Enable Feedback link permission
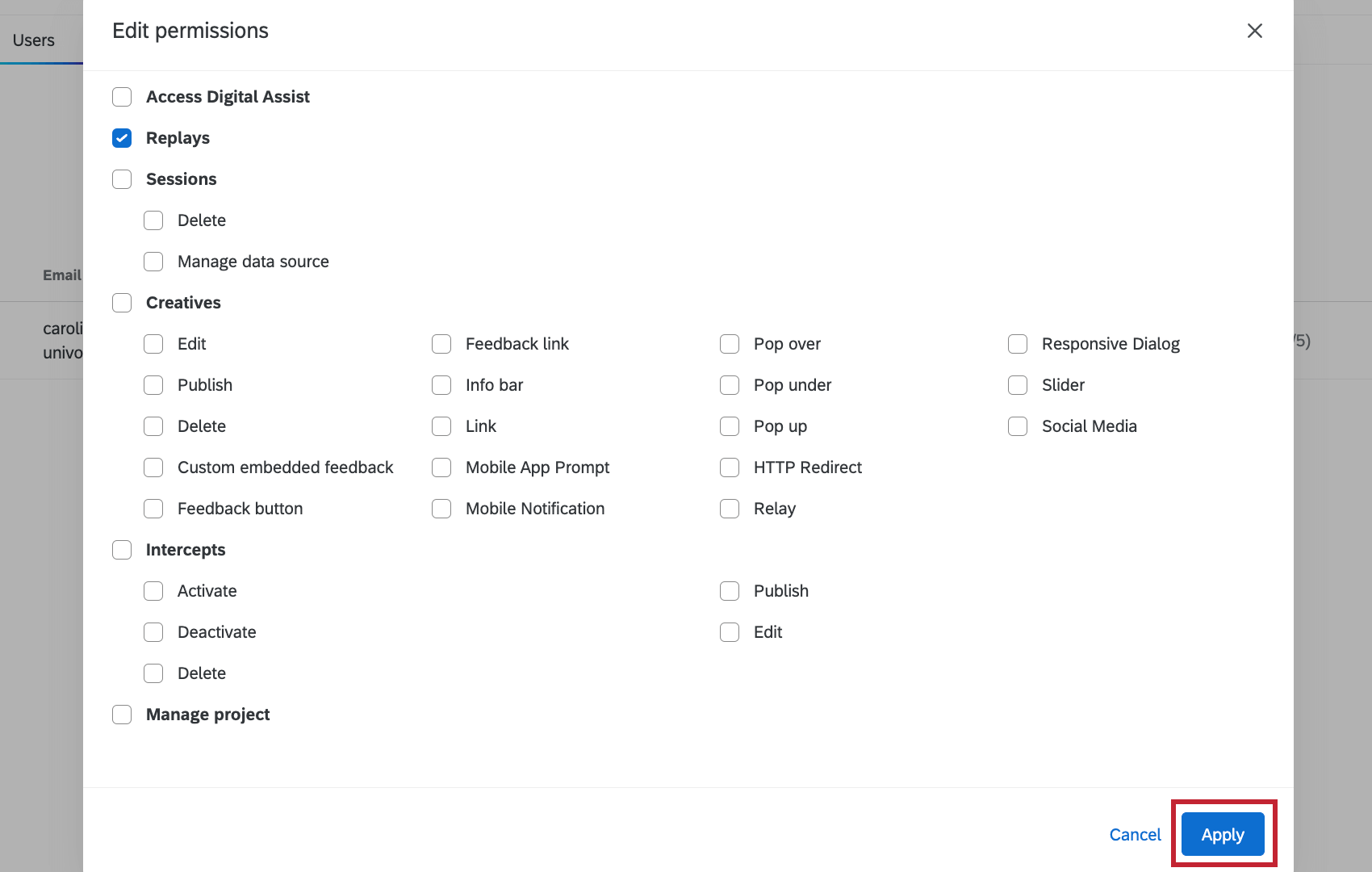Screen dimensions: 1372x872 441,344
